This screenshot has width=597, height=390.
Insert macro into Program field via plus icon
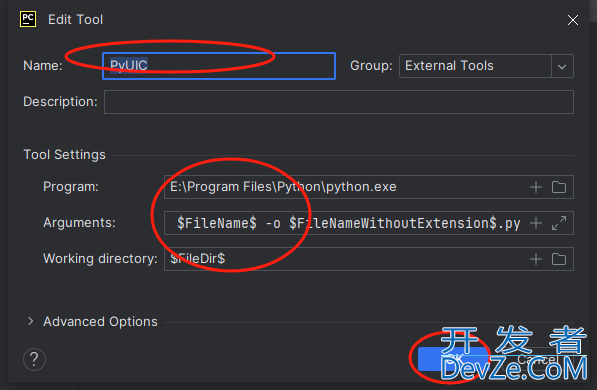coord(536,187)
